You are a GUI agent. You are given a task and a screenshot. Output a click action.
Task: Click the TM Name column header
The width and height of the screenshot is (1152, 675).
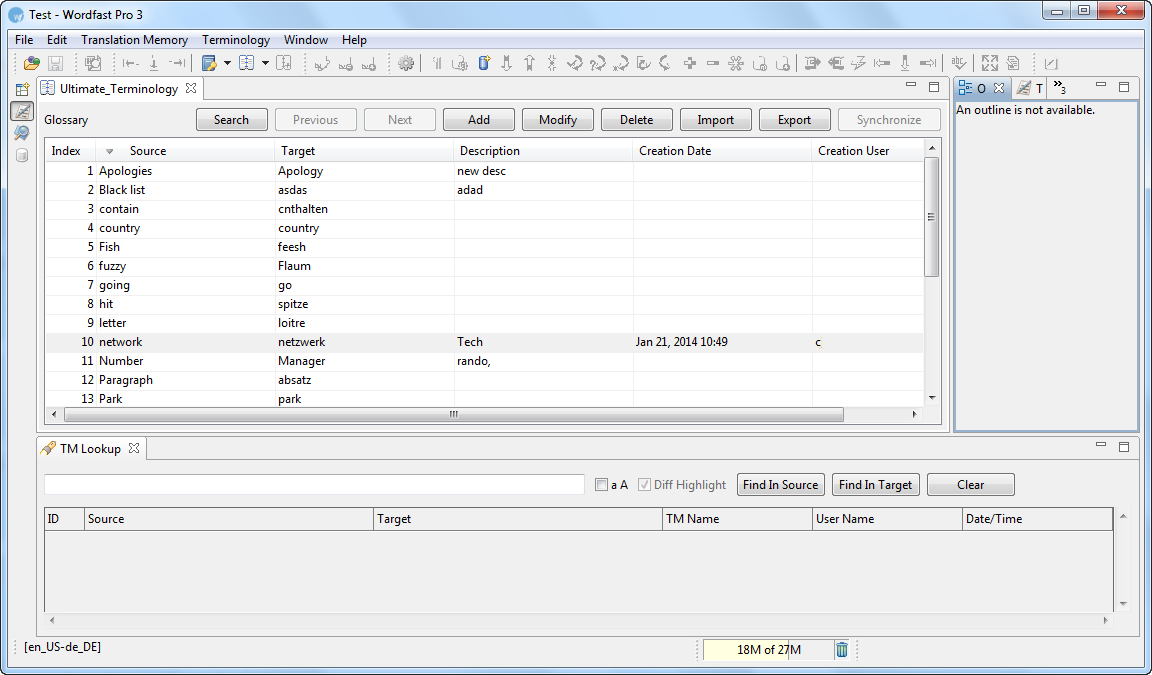coord(737,519)
